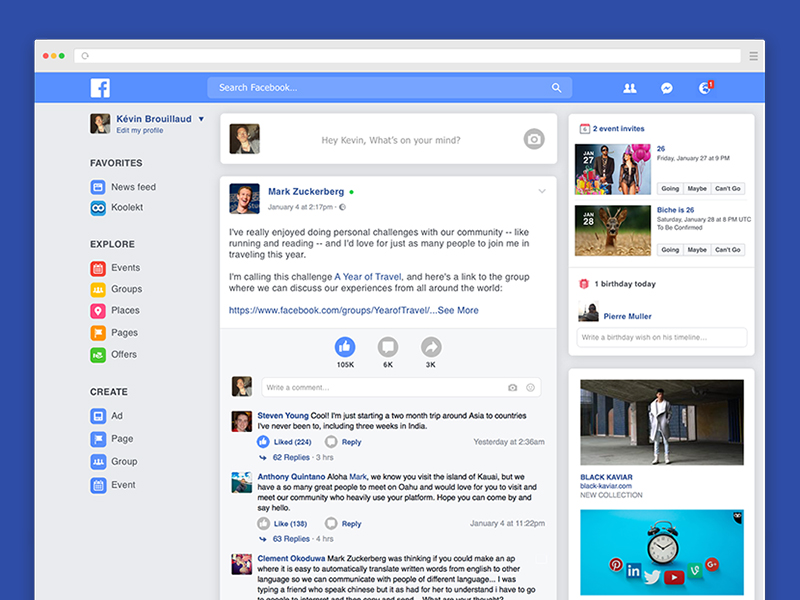Viewport: 800px width, 600px height.
Task: Open Events icon under Explore
Action: 98,268
